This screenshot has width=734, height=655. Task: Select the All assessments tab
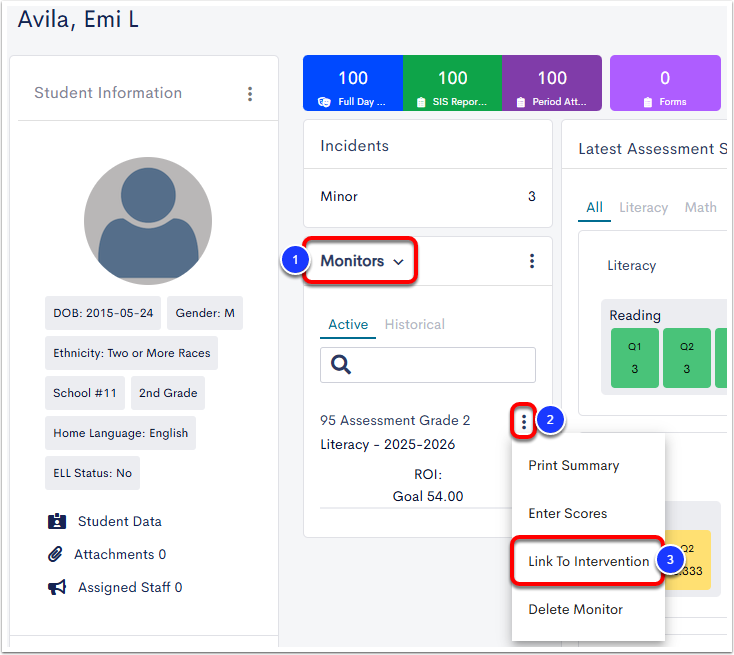tap(595, 207)
